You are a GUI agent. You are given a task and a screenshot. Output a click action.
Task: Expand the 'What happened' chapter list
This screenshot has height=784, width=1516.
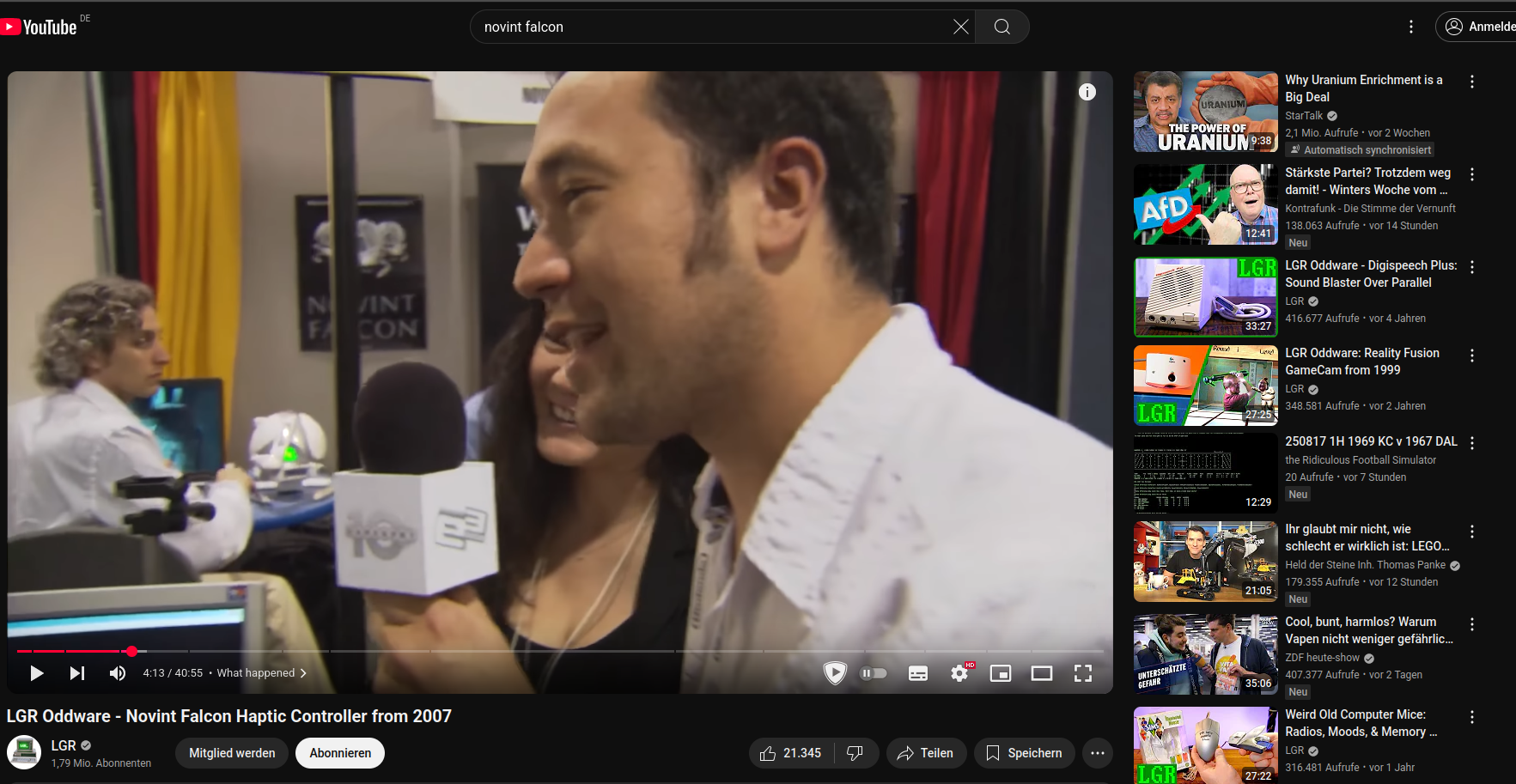click(261, 673)
